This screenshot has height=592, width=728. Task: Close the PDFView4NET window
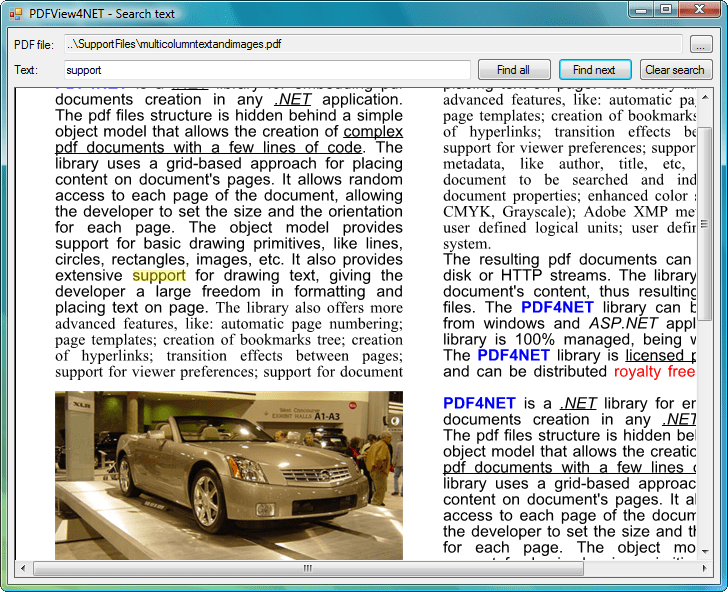(x=699, y=10)
